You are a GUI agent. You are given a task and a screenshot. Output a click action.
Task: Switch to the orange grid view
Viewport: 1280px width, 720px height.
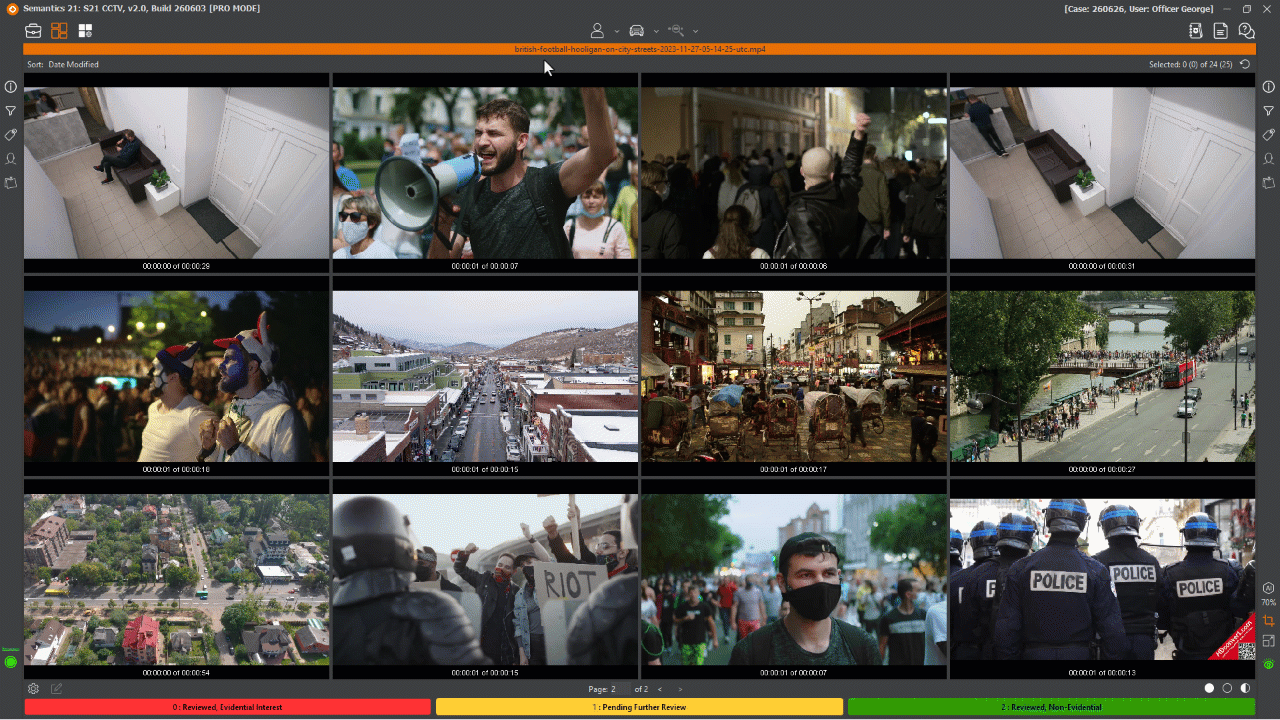[x=59, y=31]
